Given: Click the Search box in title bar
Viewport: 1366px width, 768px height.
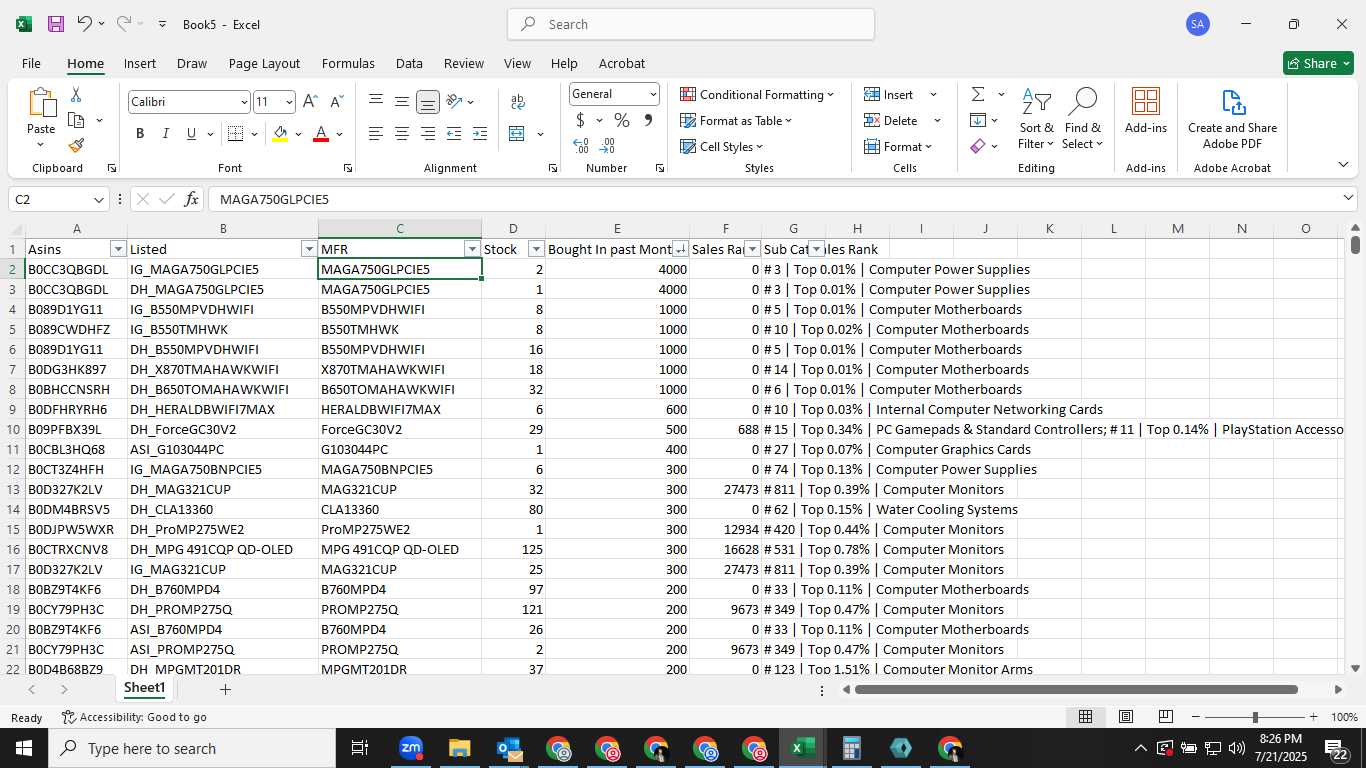Looking at the screenshot, I should tap(691, 24).
